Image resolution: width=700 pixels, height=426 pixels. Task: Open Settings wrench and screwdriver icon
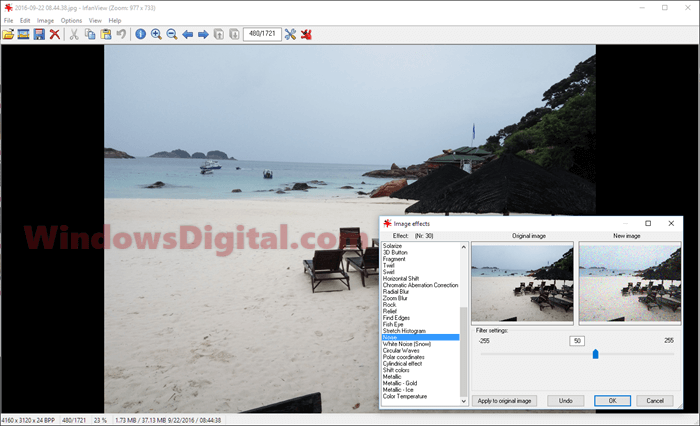coord(290,34)
